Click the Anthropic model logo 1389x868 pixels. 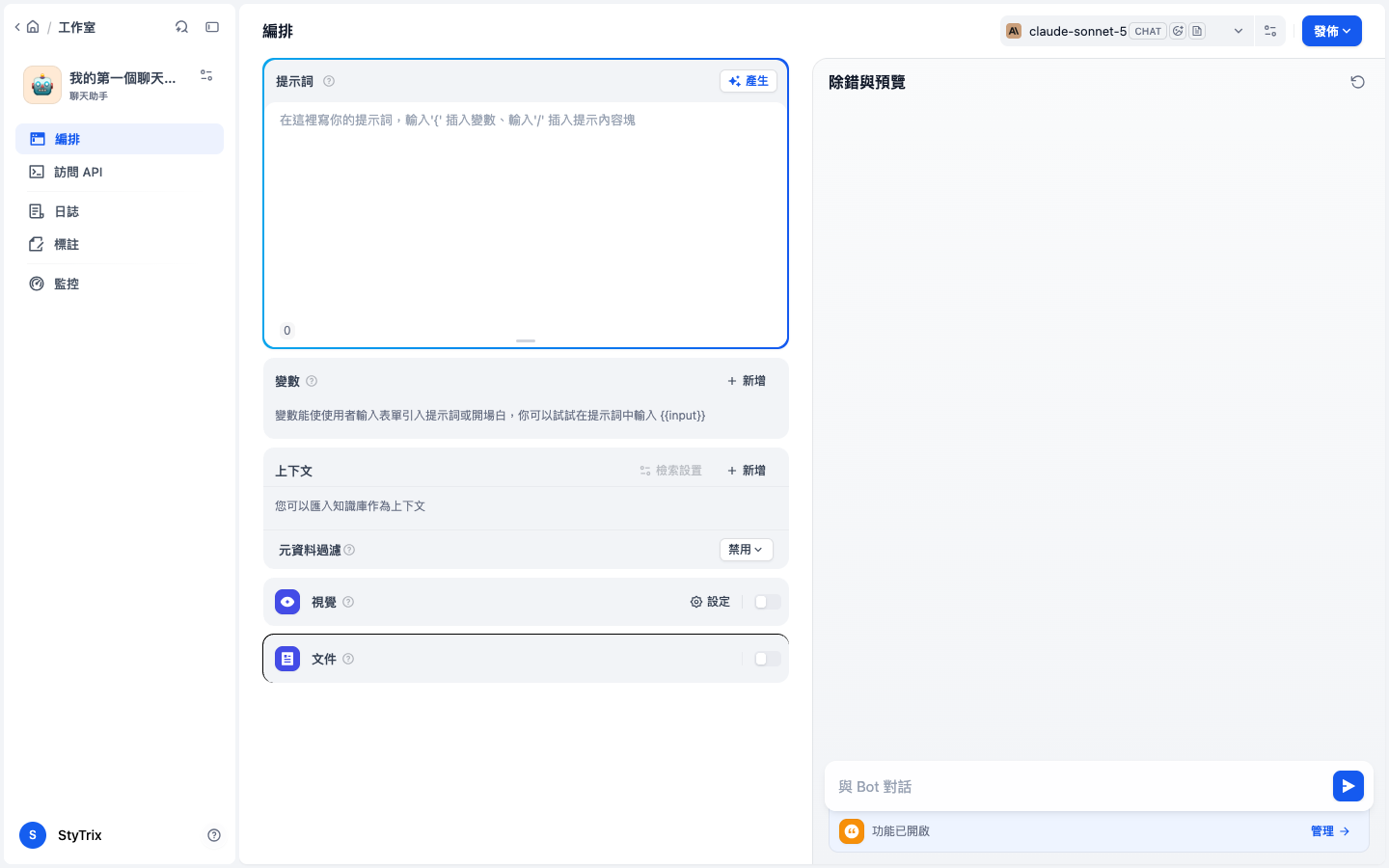[1014, 31]
